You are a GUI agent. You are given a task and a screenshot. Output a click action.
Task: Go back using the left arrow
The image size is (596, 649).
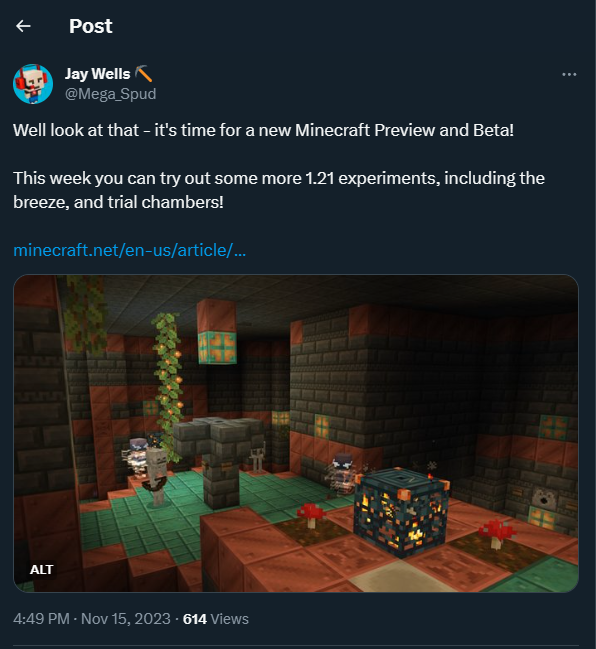23,26
